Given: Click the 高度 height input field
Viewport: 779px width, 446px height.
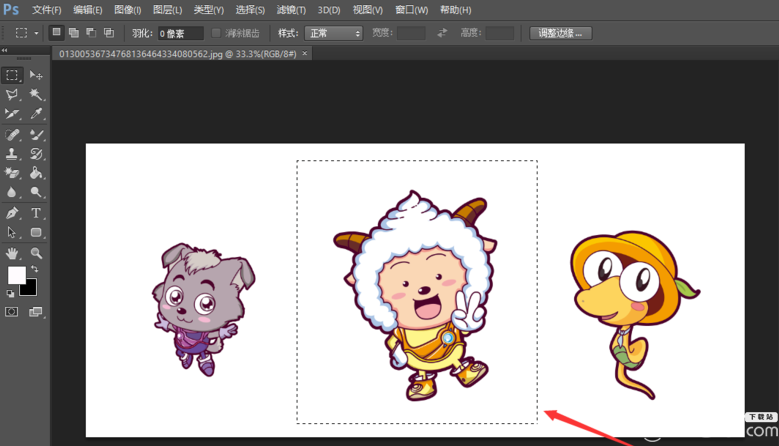Looking at the screenshot, I should coord(500,33).
